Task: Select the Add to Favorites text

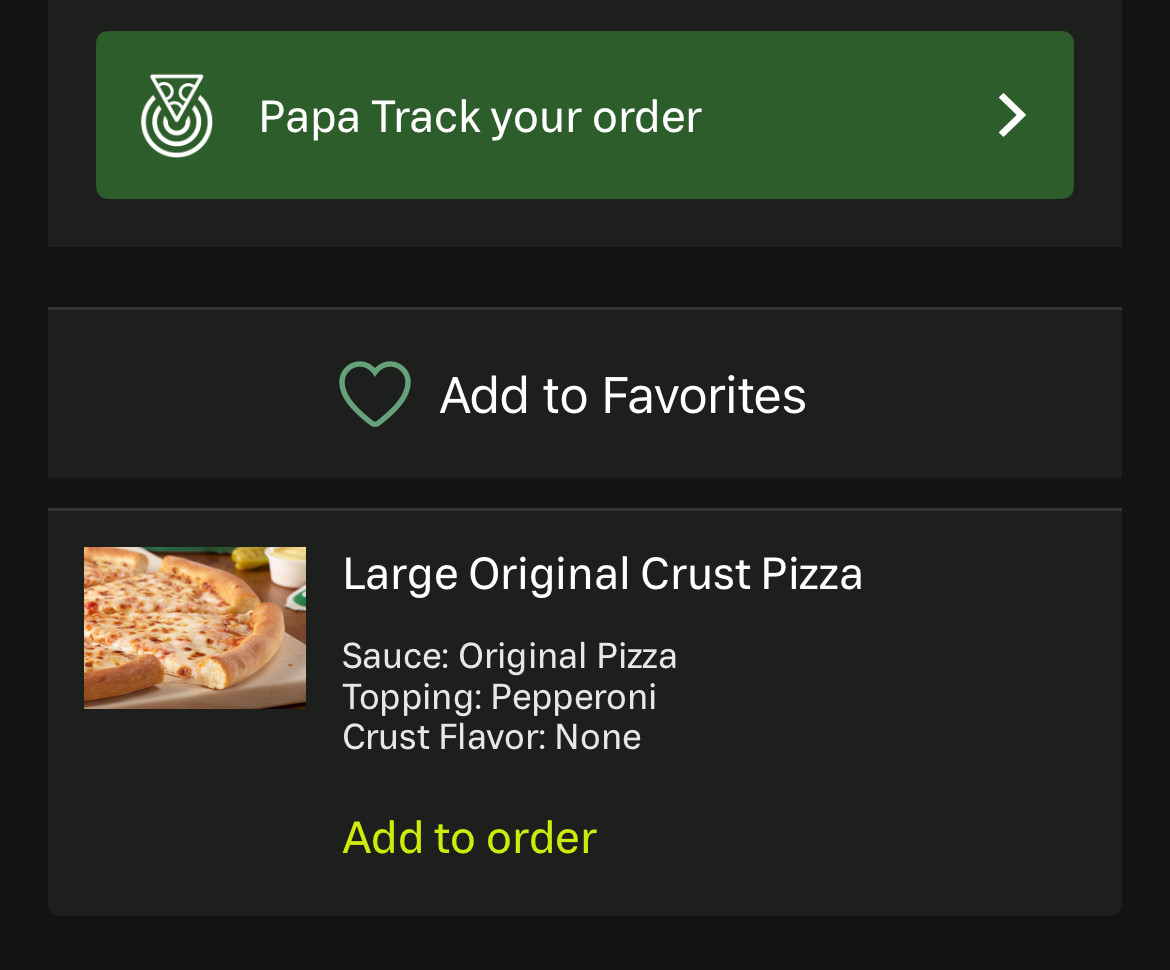Action: pos(622,395)
